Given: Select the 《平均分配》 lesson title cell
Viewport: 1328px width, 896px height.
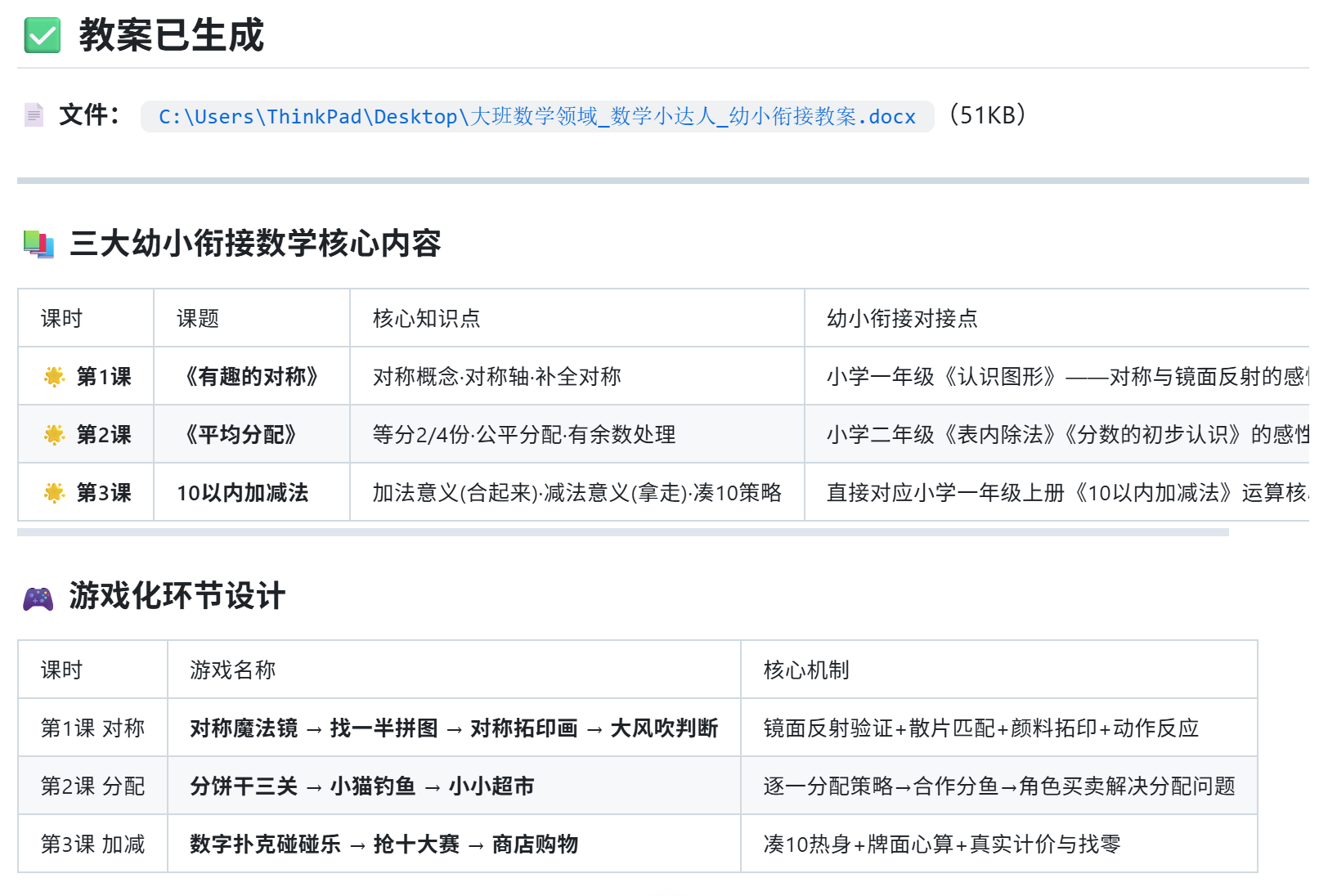Looking at the screenshot, I should coord(252,434).
